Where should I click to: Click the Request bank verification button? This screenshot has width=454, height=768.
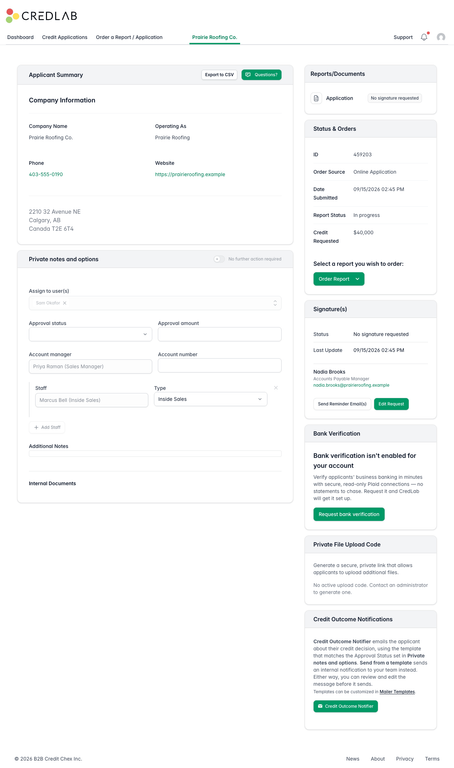click(x=349, y=514)
